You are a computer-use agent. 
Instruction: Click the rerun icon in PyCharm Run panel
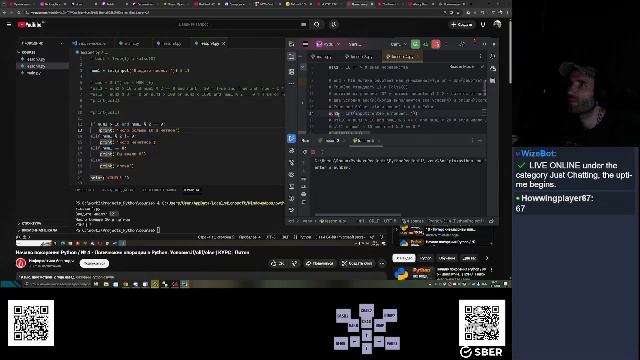click(x=305, y=152)
